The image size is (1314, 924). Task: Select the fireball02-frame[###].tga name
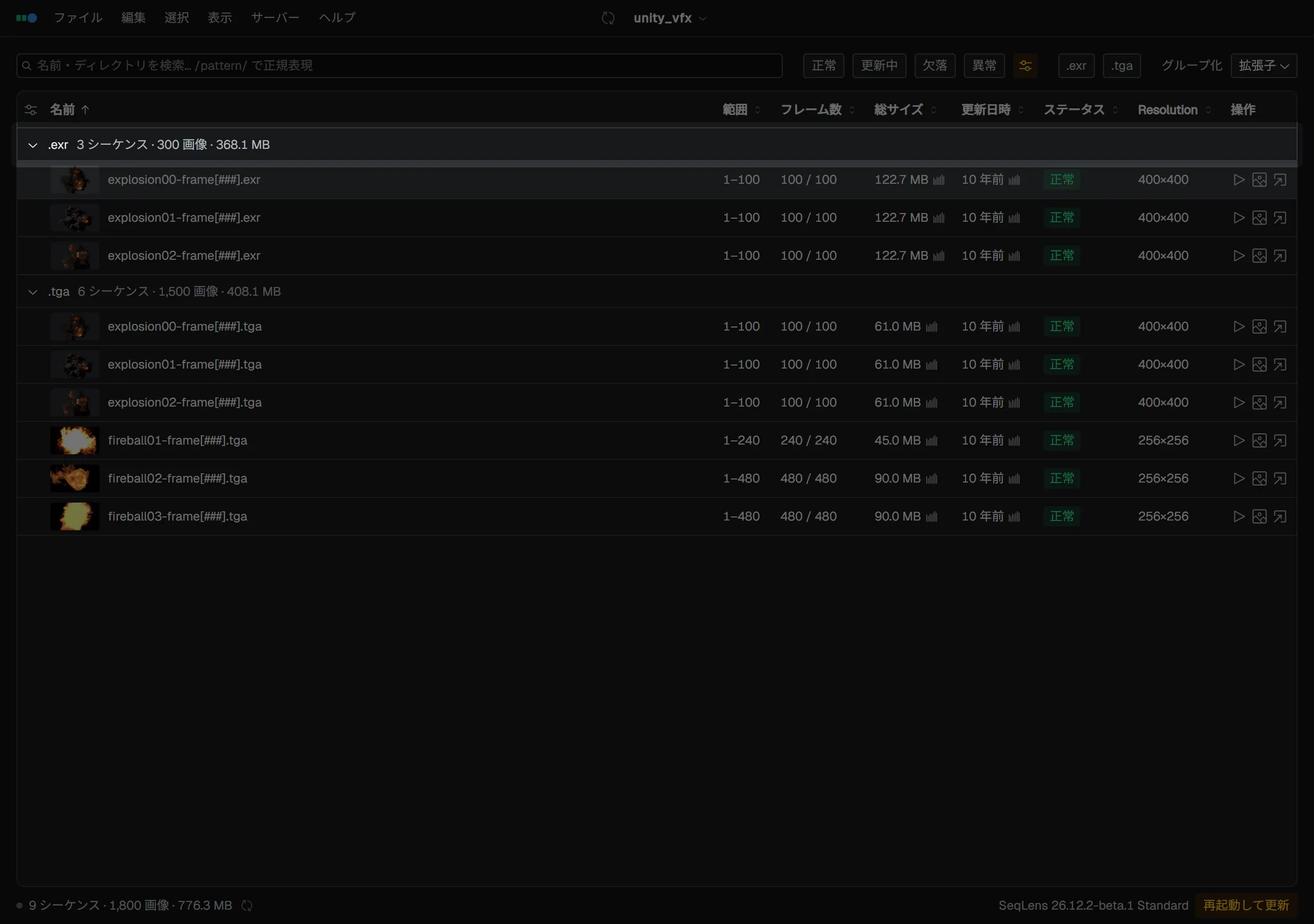tap(178, 478)
